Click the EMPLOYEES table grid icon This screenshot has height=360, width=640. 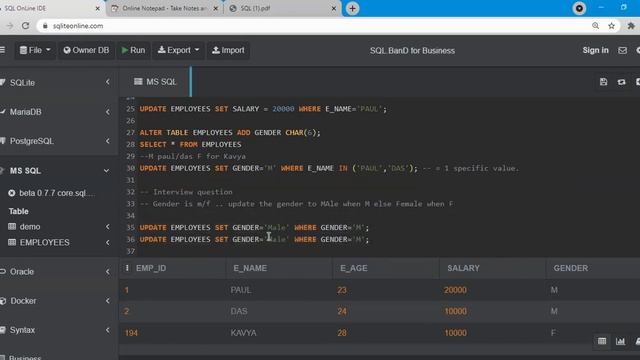click(x=12, y=242)
